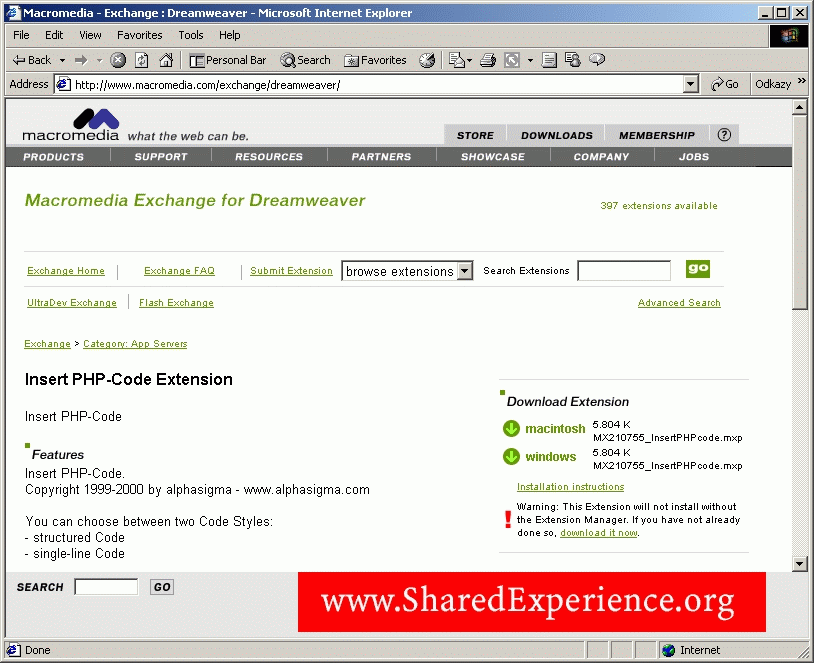Screen dimensions: 814x663
Task: Open the Personal Bar panel
Action: [x=227, y=60]
